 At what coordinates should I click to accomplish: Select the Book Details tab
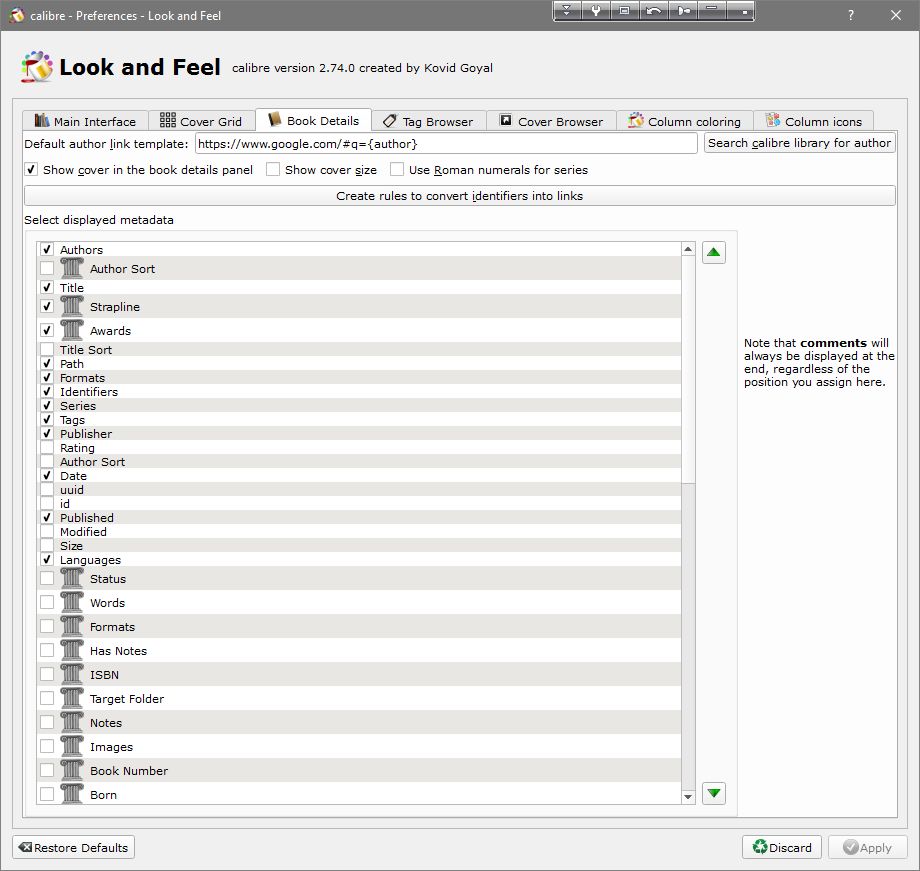point(313,120)
